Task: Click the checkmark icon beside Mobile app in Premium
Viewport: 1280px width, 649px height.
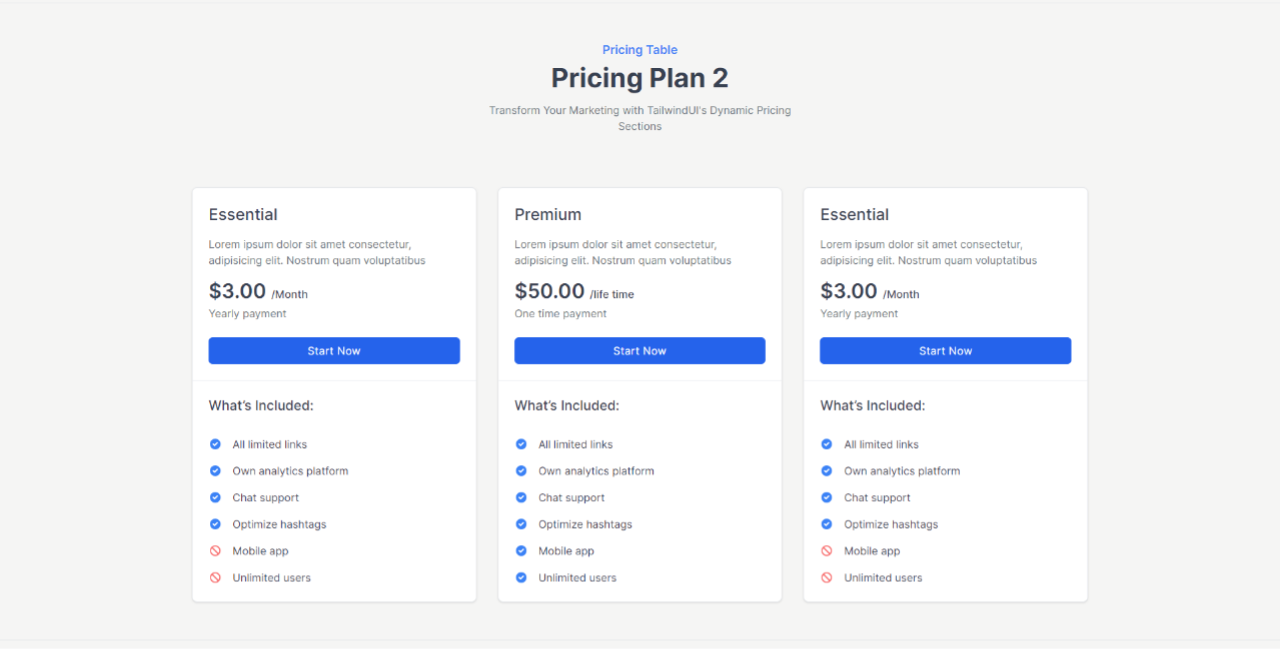Action: point(521,551)
